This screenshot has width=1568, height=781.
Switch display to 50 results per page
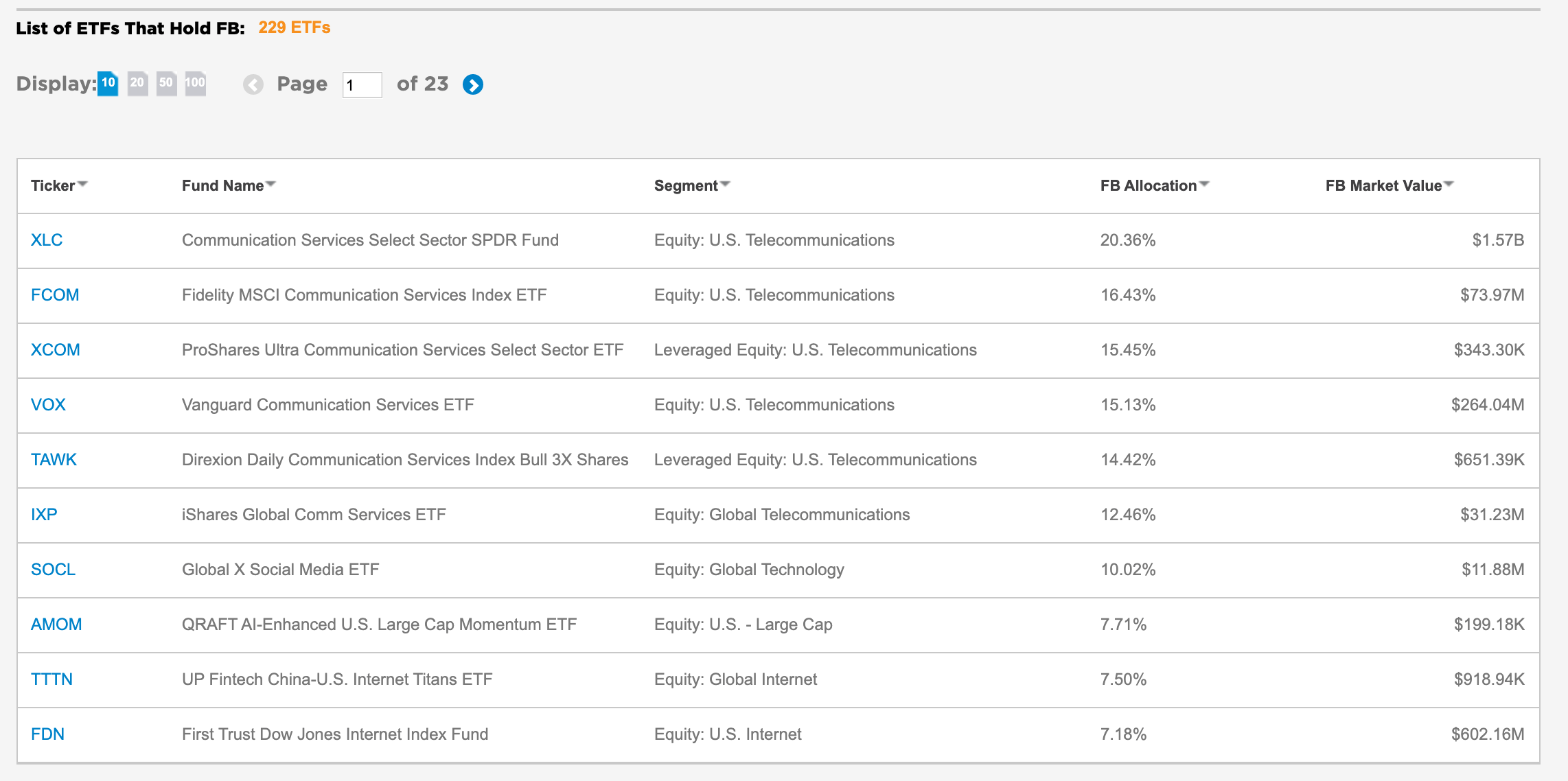click(165, 82)
